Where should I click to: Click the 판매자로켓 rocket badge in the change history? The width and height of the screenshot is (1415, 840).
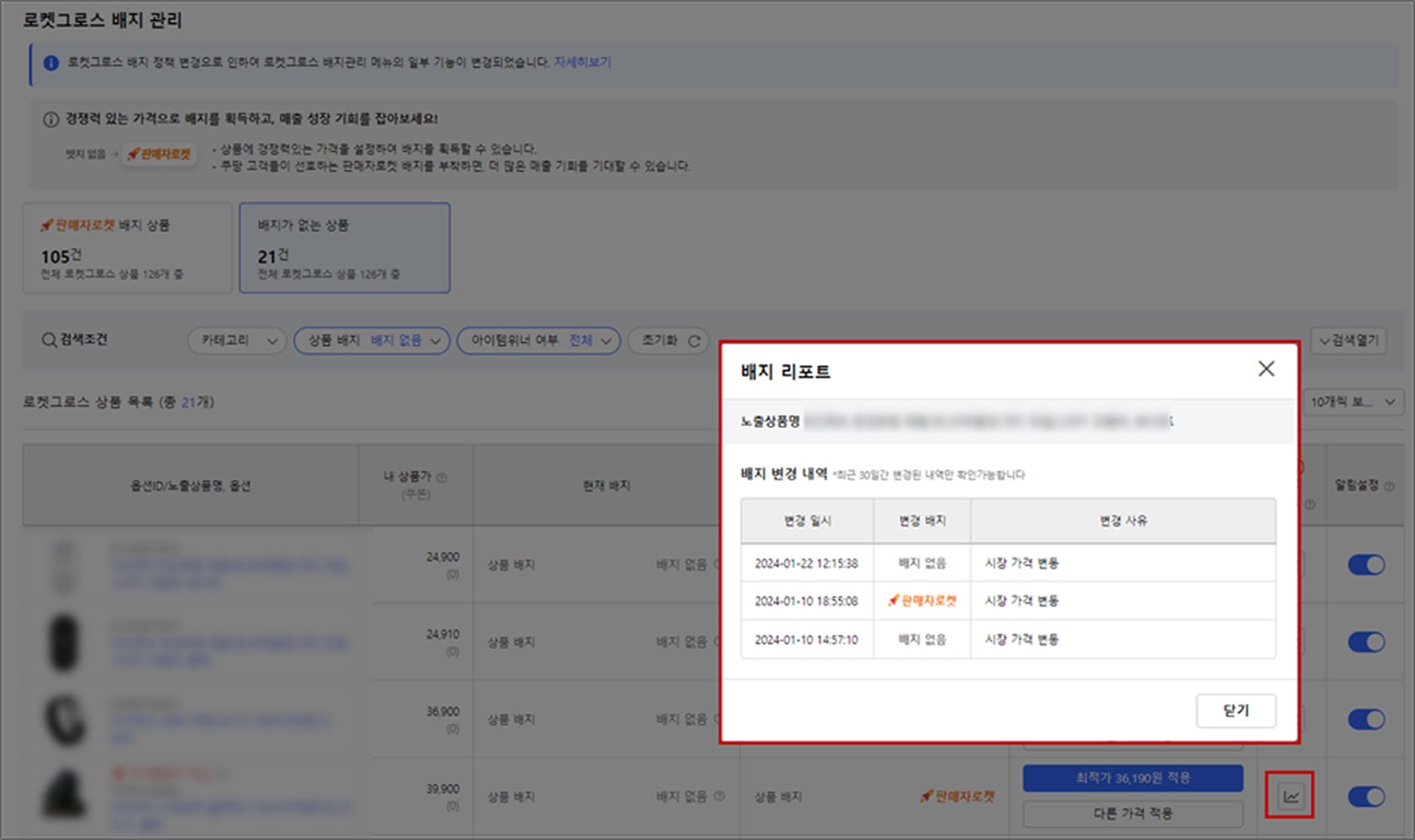pos(921,601)
